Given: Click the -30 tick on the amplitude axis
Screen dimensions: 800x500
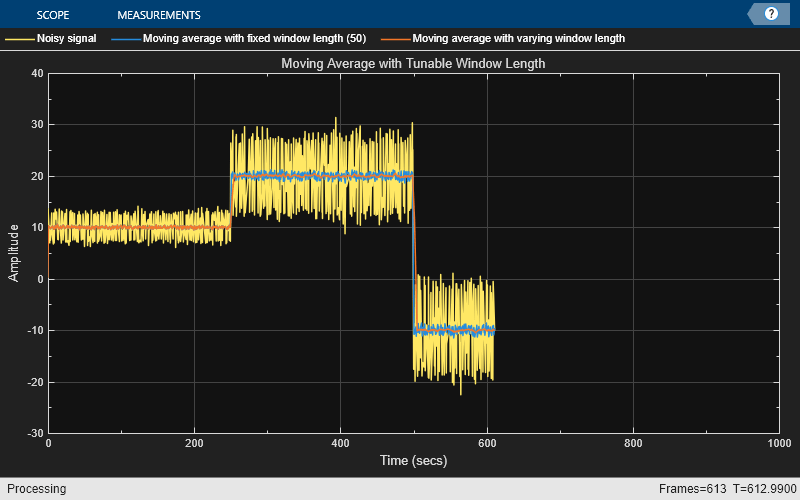Looking at the screenshot, I should pyautogui.click(x=33, y=433).
